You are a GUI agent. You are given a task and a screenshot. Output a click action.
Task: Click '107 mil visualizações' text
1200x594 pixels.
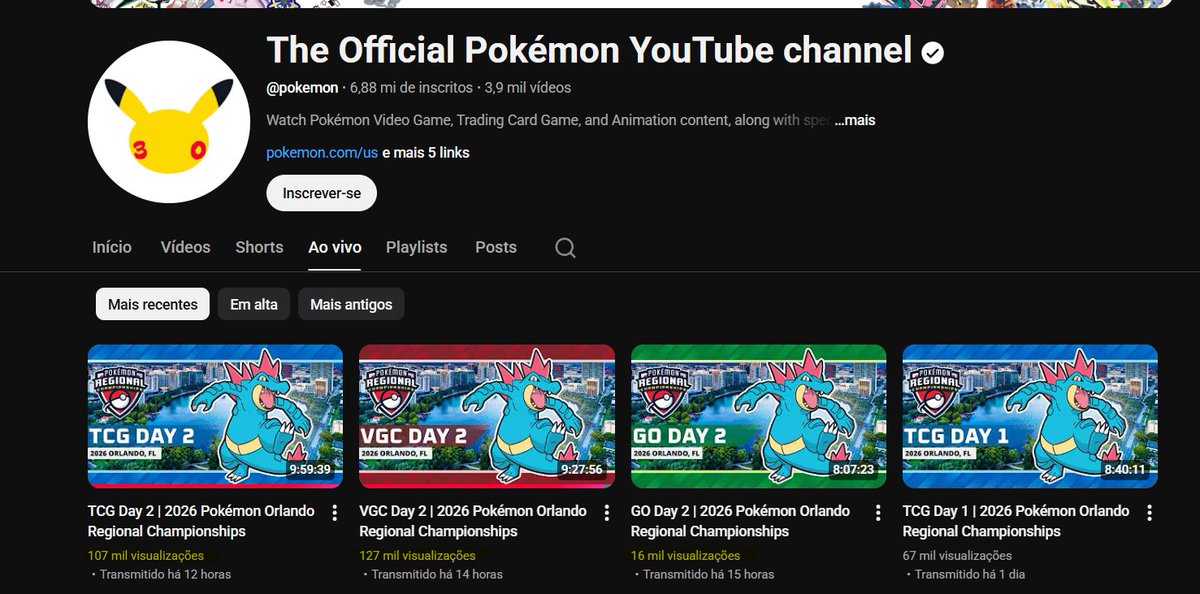[146, 555]
